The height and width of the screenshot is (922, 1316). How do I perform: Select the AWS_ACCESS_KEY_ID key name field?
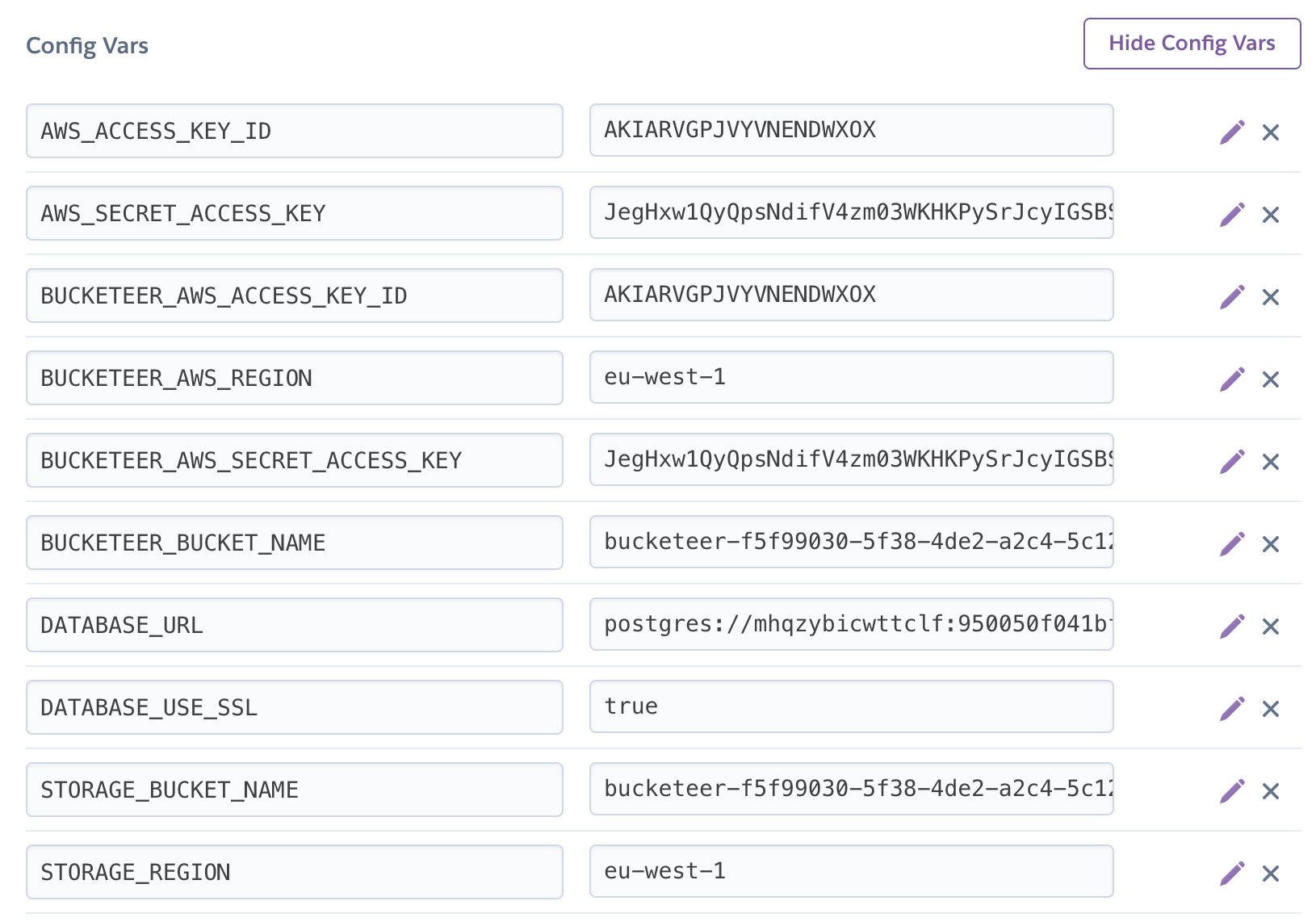[294, 131]
